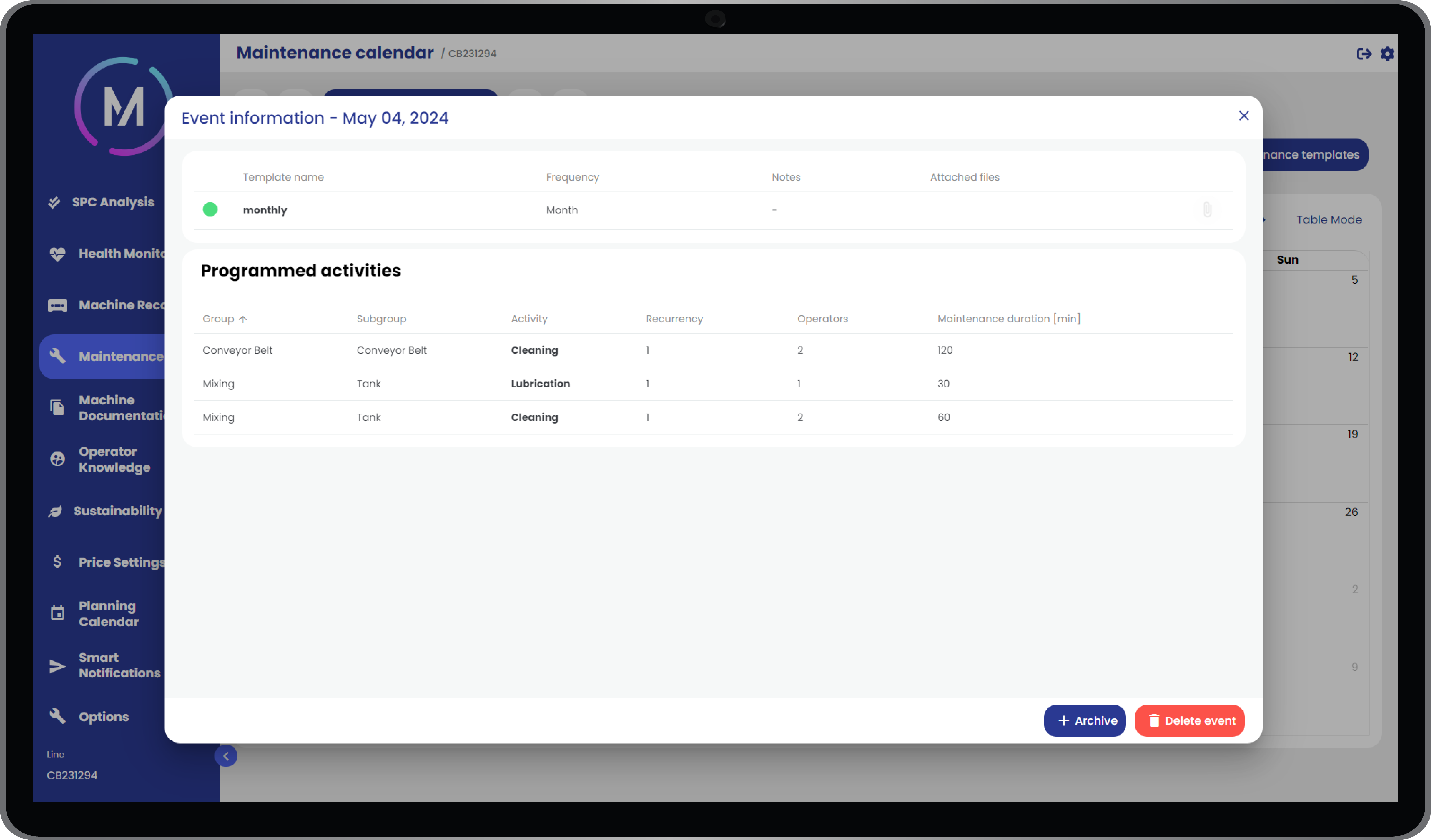
Task: Click the attachment paperclip icon
Action: [x=1207, y=210]
